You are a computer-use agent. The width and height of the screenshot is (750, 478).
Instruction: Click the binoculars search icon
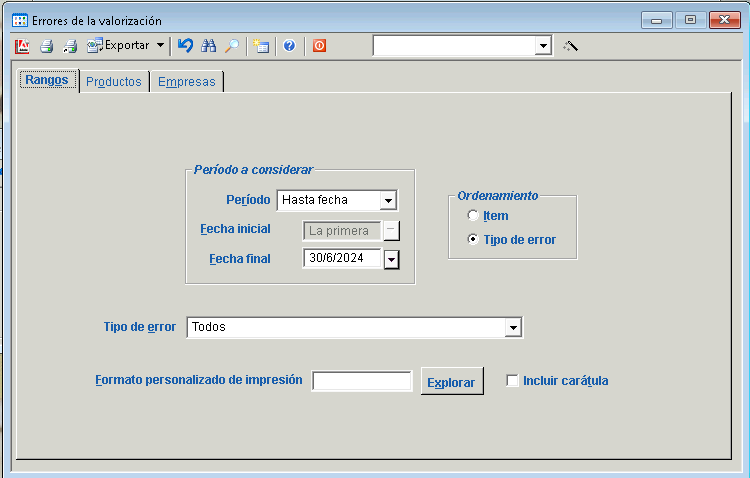[x=209, y=46]
